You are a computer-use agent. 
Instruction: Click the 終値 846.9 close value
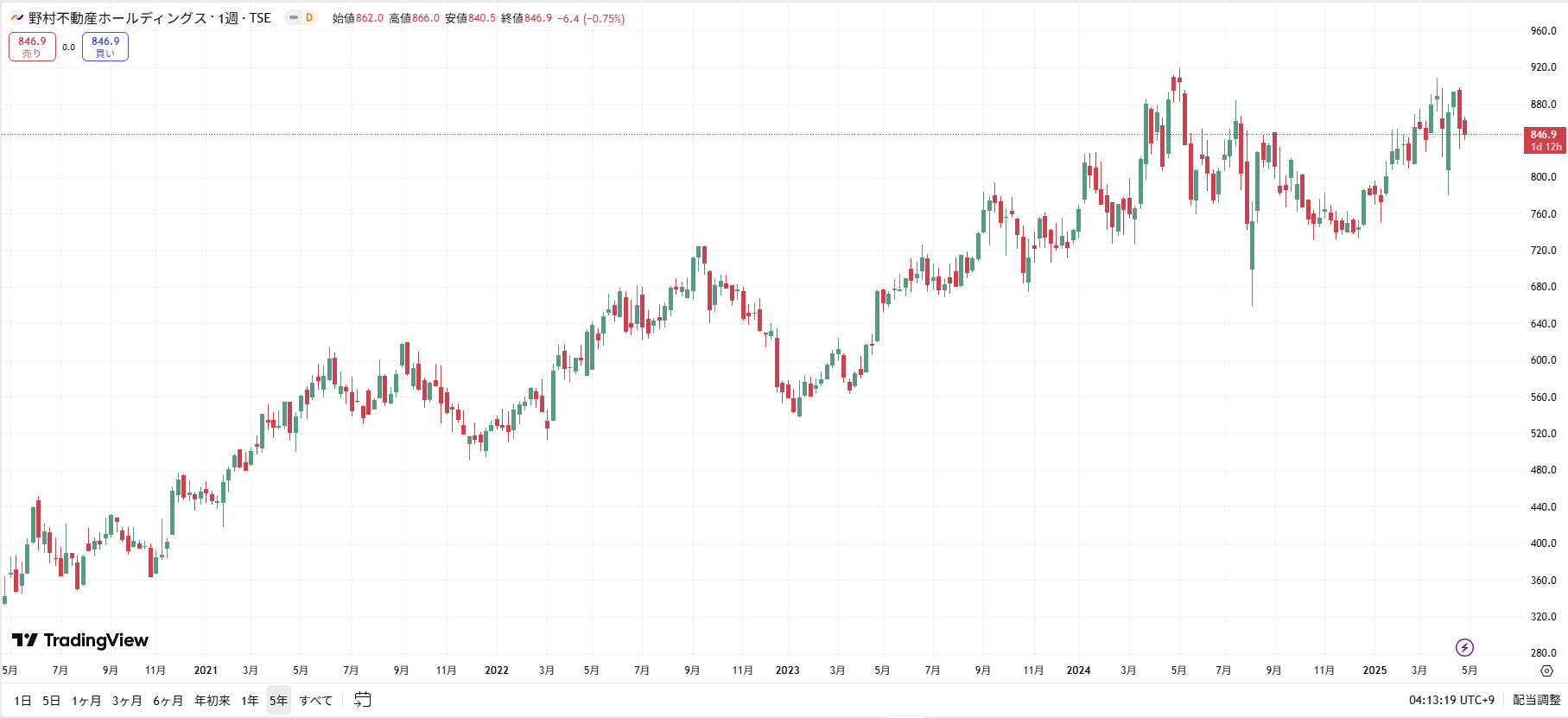coord(526,18)
